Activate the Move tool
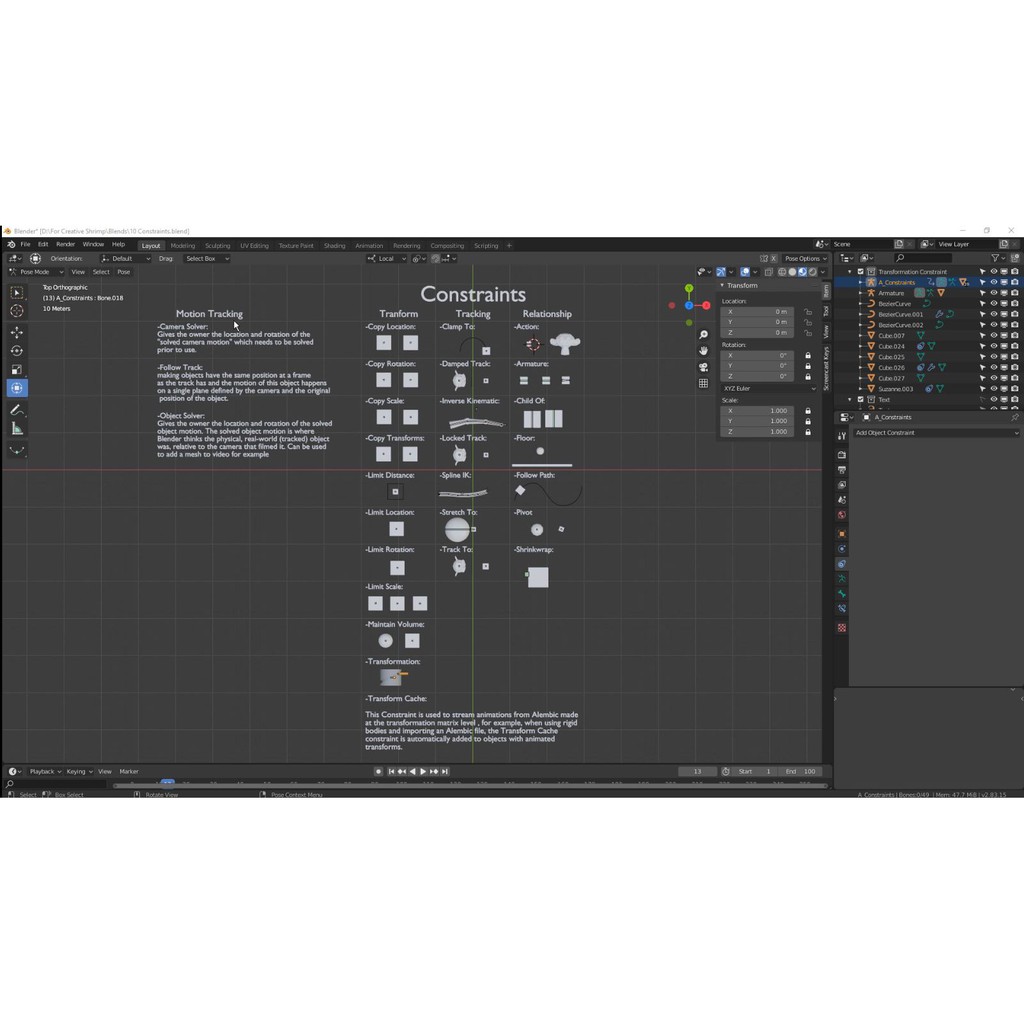The image size is (1024, 1024). [17, 331]
